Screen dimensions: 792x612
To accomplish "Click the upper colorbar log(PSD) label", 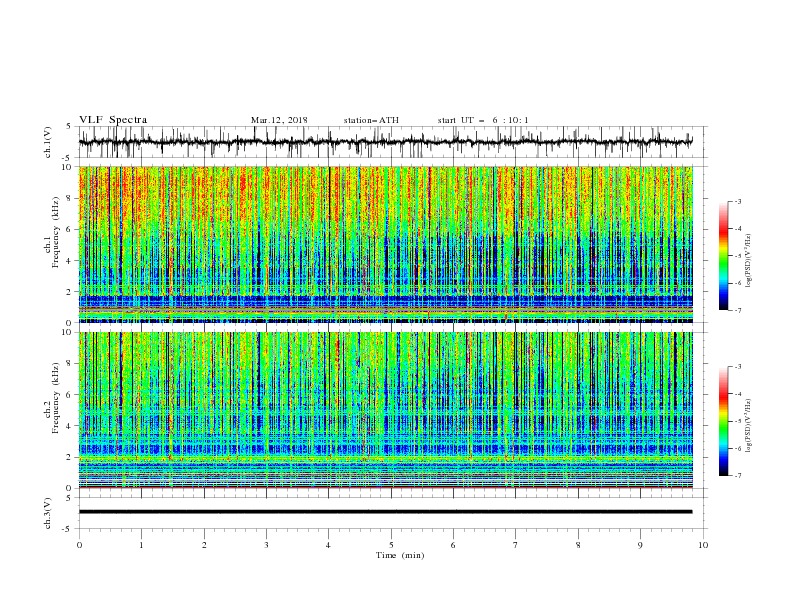I will 749,261.
